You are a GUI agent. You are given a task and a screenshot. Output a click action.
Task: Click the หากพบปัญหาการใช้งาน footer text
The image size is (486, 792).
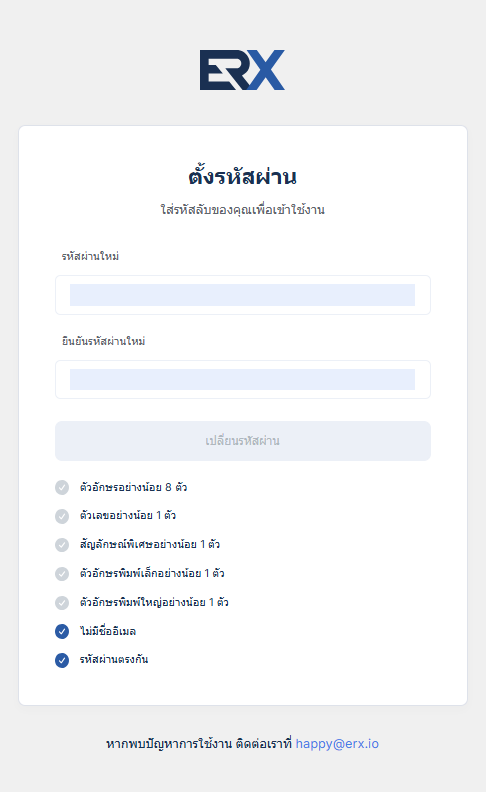pyautogui.click(x=169, y=744)
